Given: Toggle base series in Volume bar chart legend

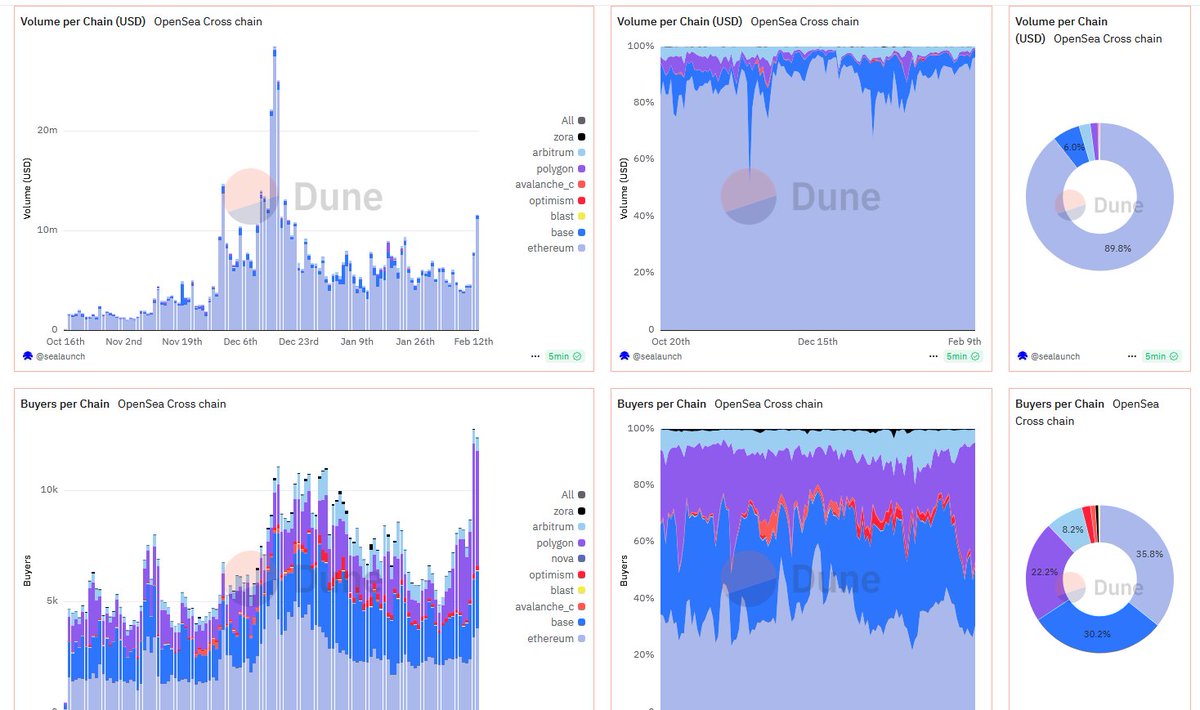Looking at the screenshot, I should [x=568, y=233].
